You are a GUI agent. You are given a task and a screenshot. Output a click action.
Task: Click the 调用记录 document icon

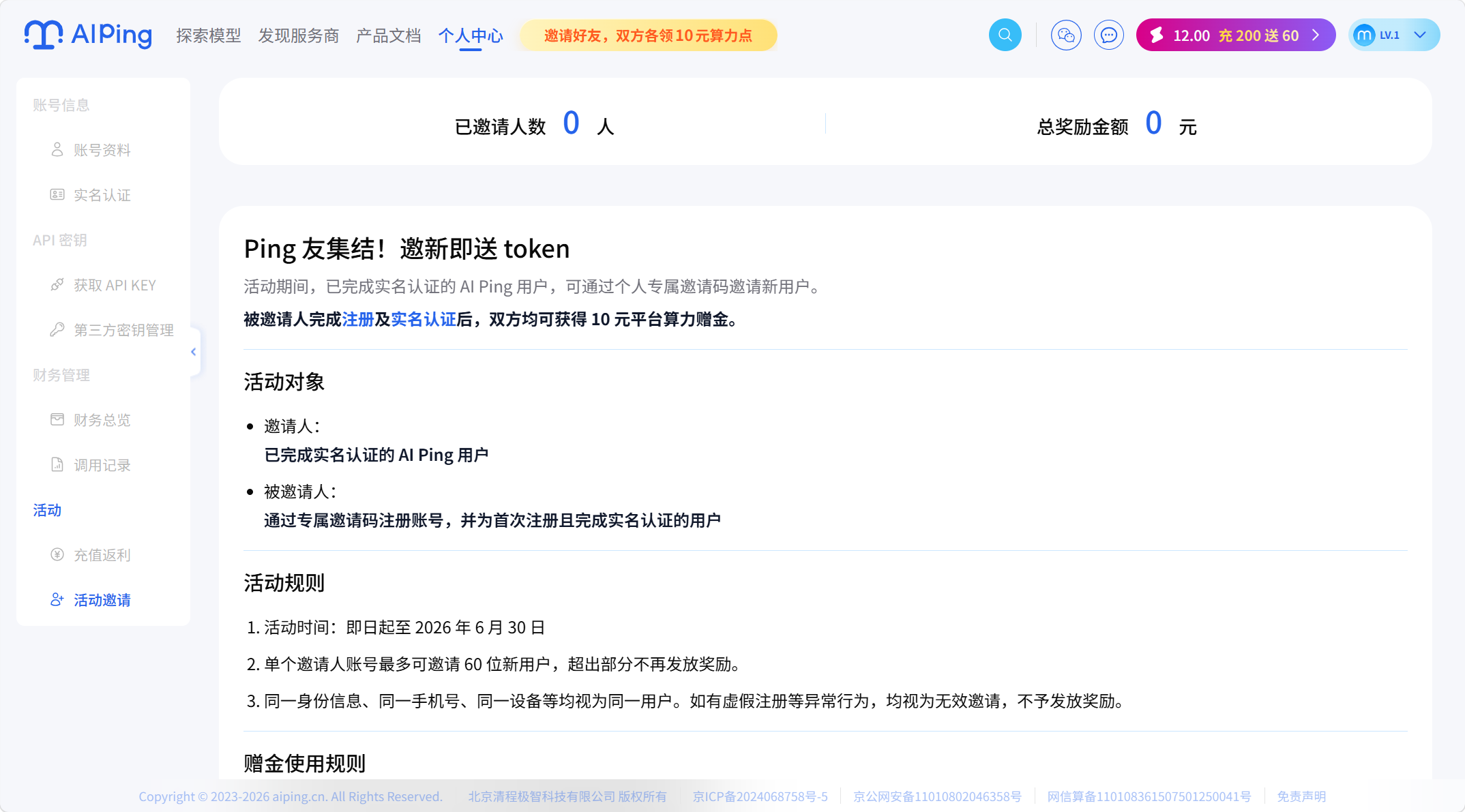click(x=57, y=464)
